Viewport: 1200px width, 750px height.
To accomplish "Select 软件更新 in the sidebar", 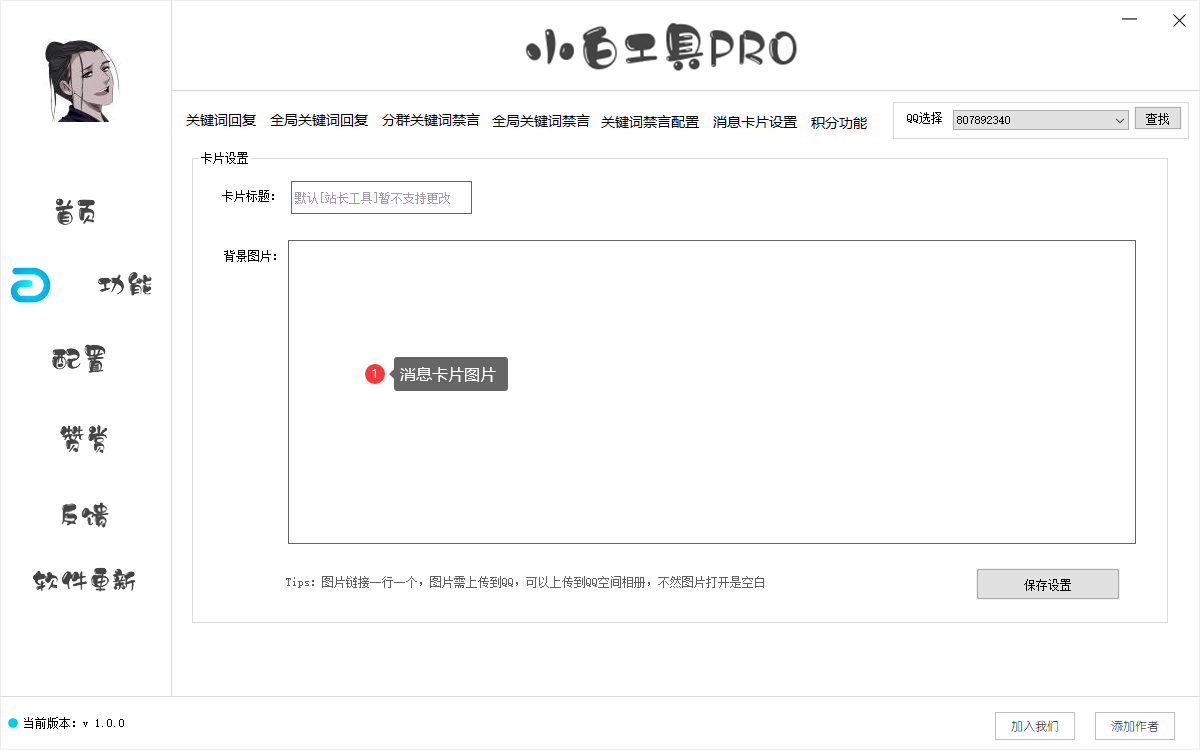I will click(86, 578).
